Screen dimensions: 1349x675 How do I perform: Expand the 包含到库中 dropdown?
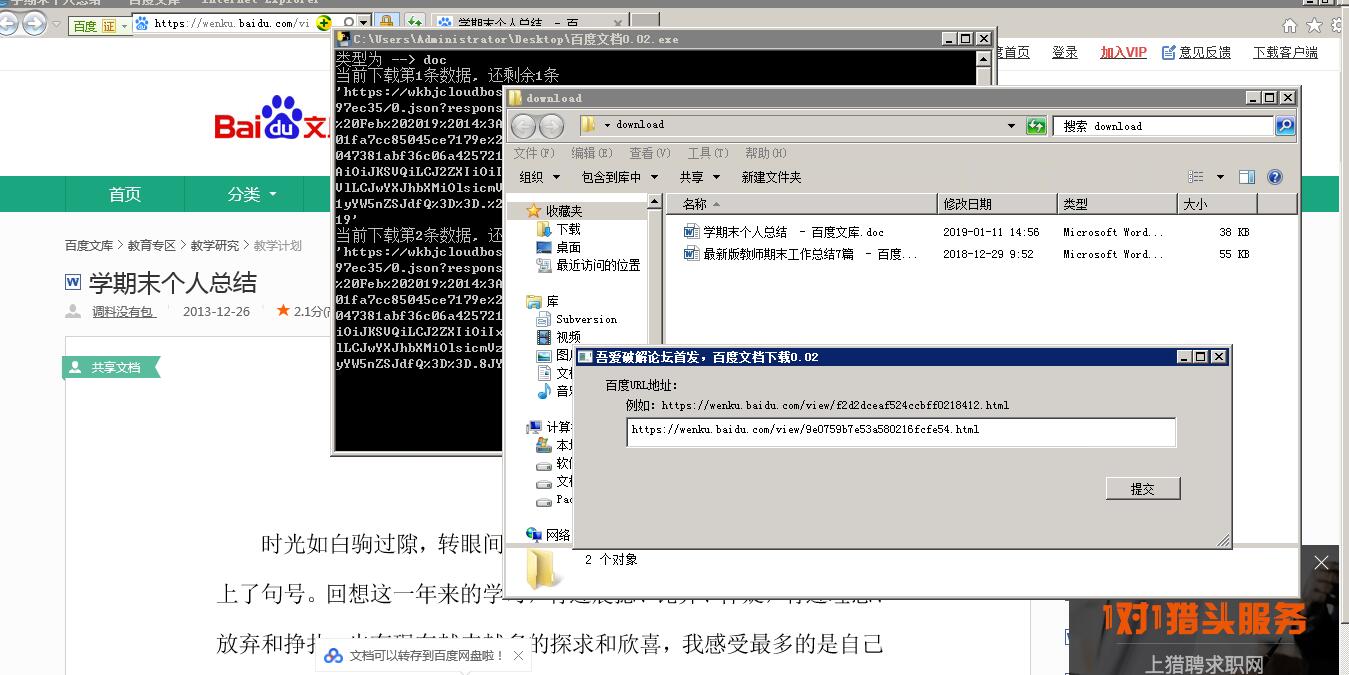[x=620, y=177]
